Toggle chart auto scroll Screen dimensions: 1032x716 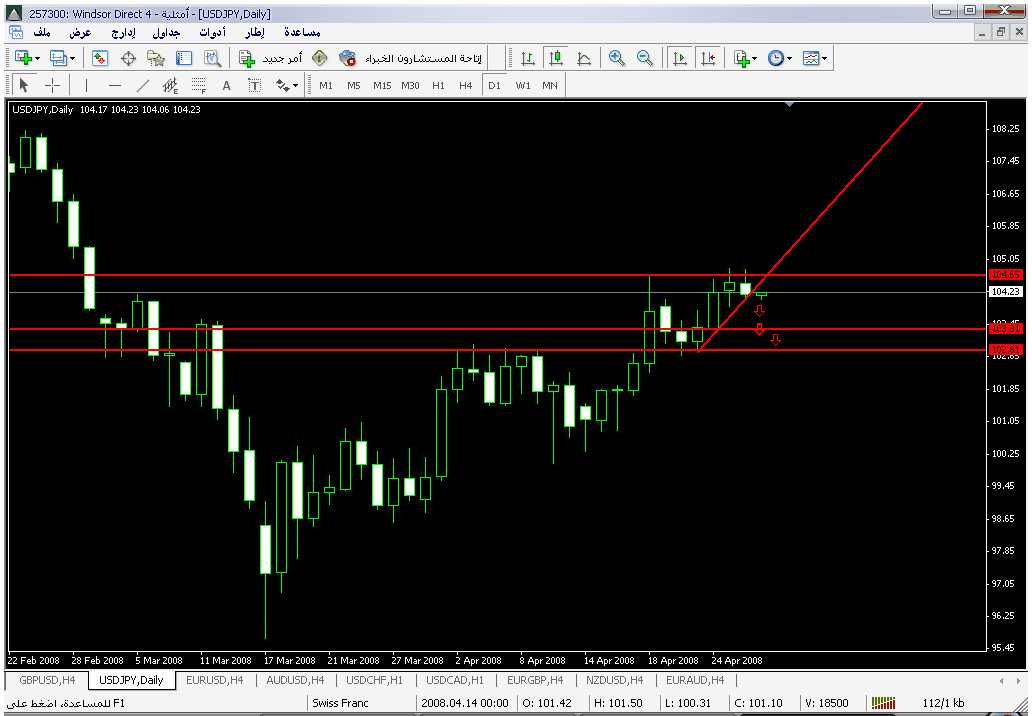[680, 59]
